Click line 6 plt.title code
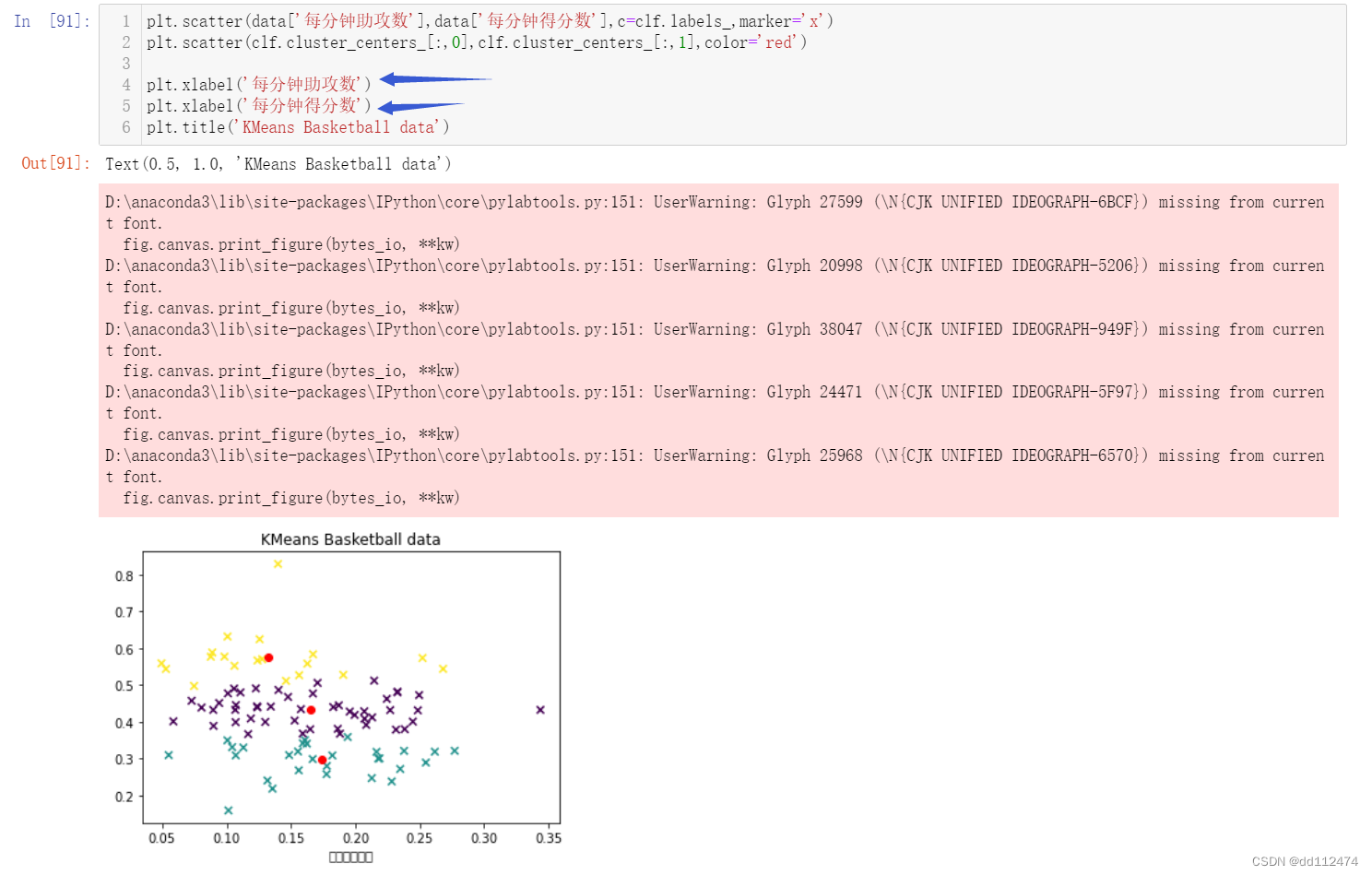This screenshot has width=1372, height=875. [298, 127]
